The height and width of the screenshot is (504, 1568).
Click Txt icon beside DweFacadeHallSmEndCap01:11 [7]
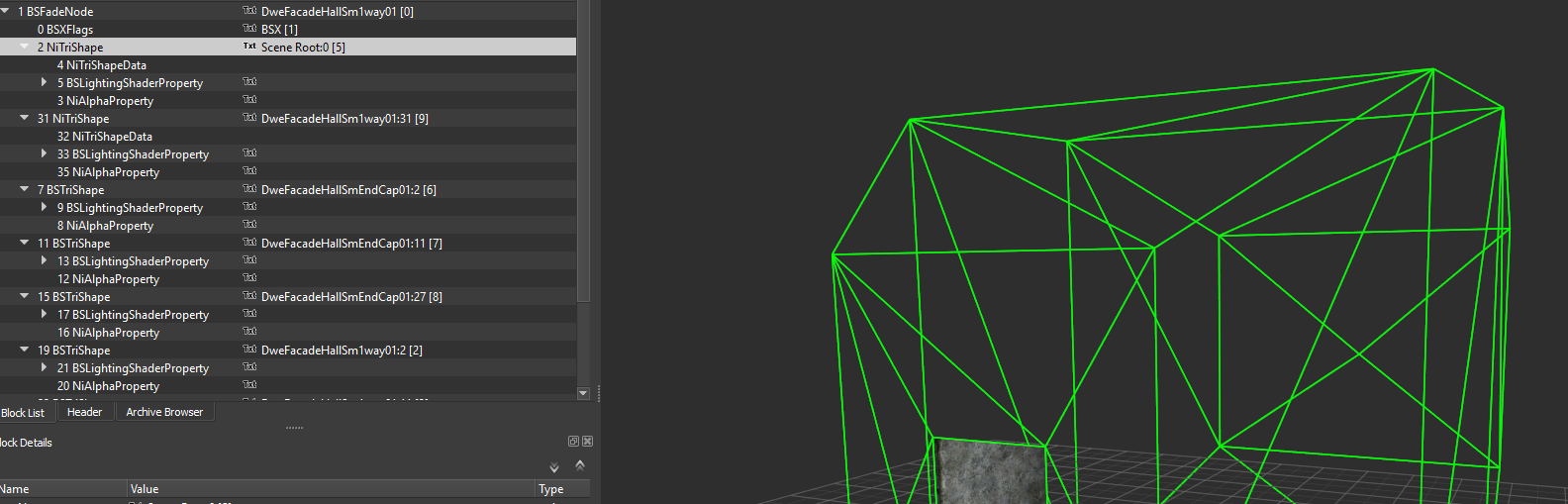click(249, 243)
